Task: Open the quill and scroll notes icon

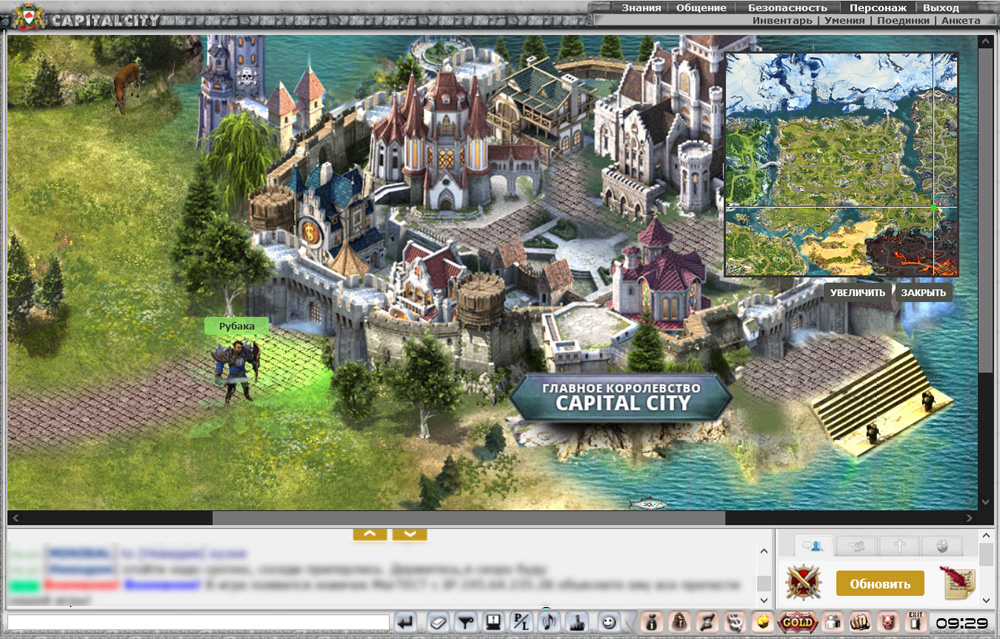Action: coord(956,583)
